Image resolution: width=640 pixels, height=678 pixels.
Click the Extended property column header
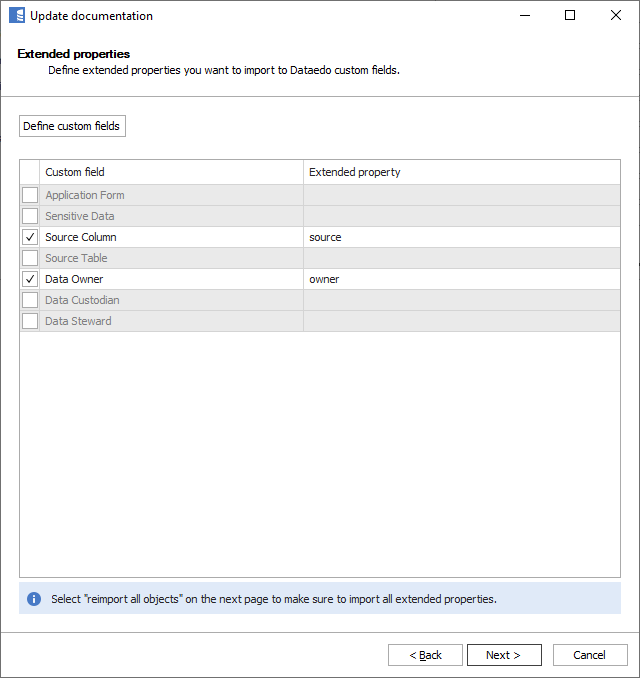[460, 172]
